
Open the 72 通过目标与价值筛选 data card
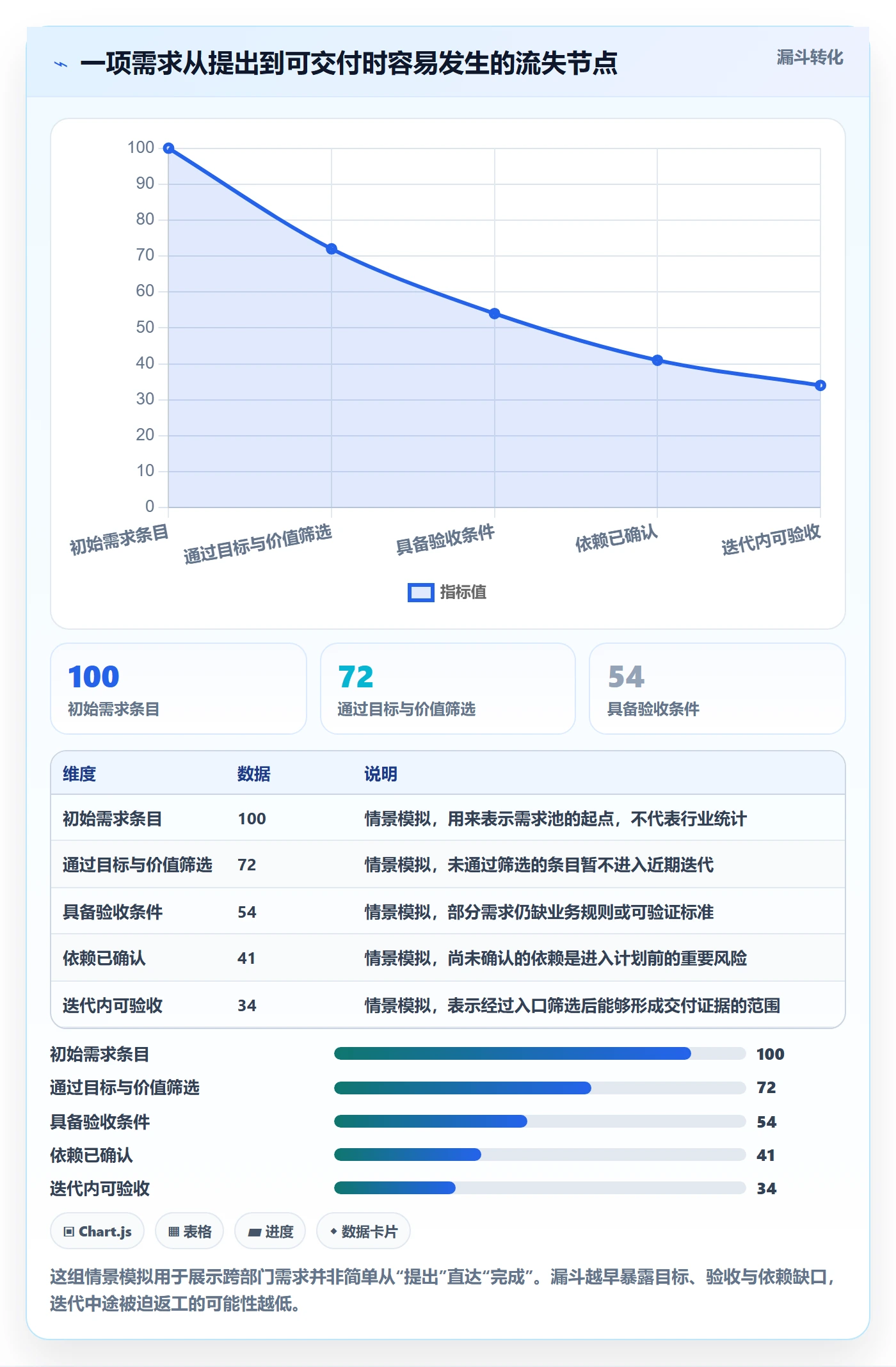[x=448, y=689]
